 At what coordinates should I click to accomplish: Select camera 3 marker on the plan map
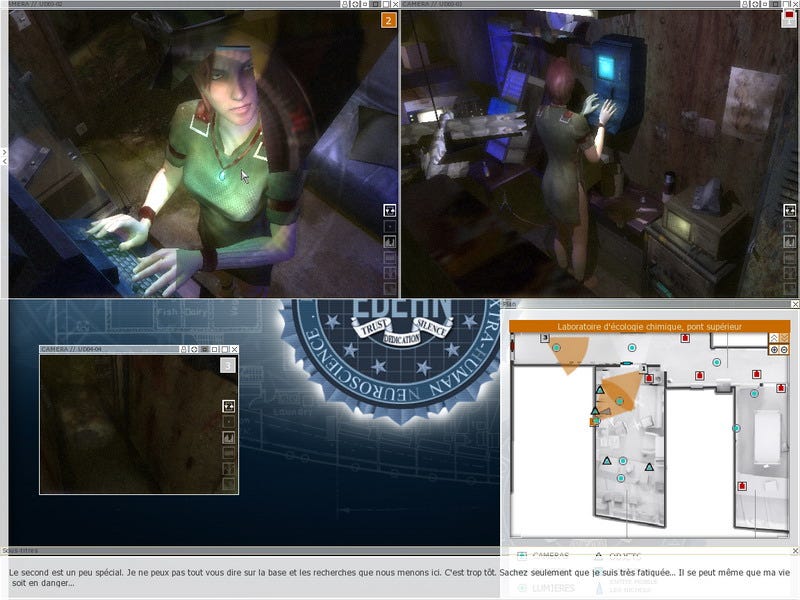click(x=545, y=338)
